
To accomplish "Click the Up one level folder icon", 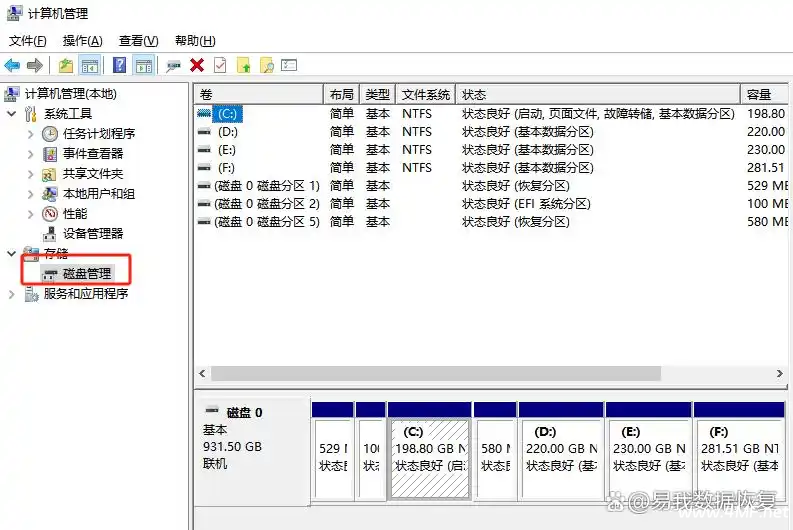I will tap(66, 65).
